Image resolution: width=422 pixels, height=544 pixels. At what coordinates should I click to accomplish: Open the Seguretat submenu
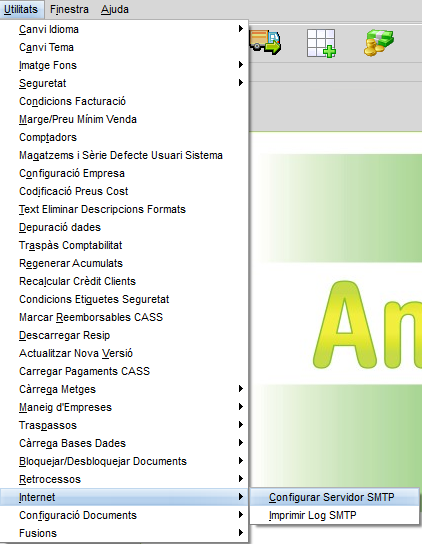pos(124,83)
